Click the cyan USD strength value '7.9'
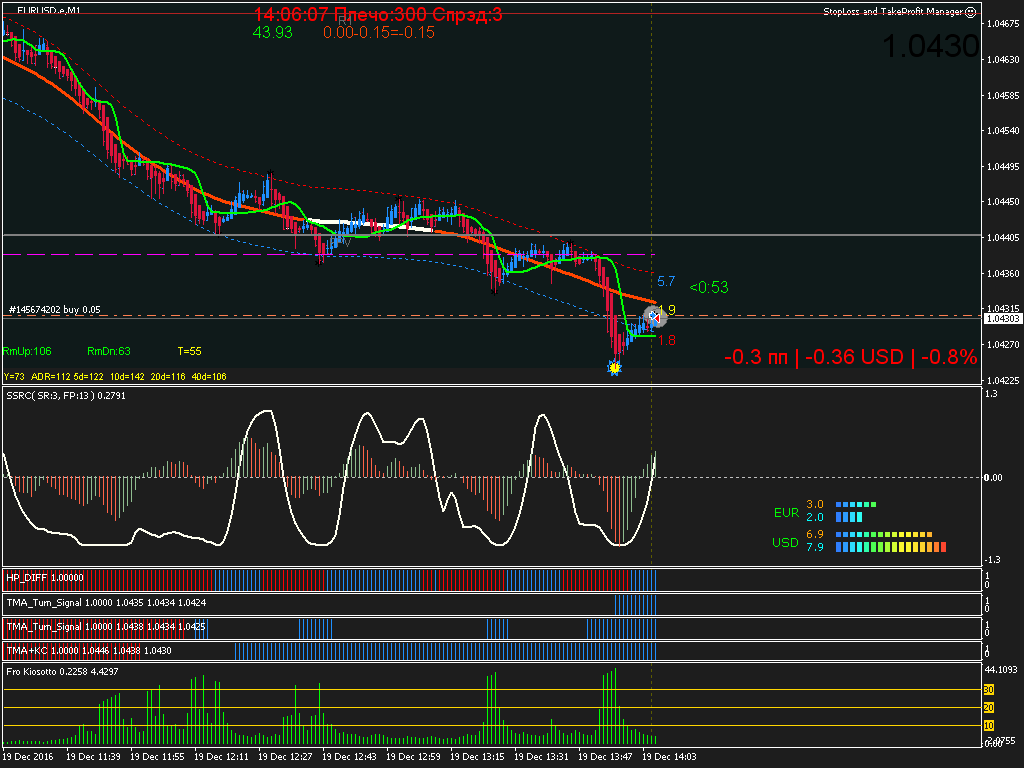 click(x=815, y=547)
